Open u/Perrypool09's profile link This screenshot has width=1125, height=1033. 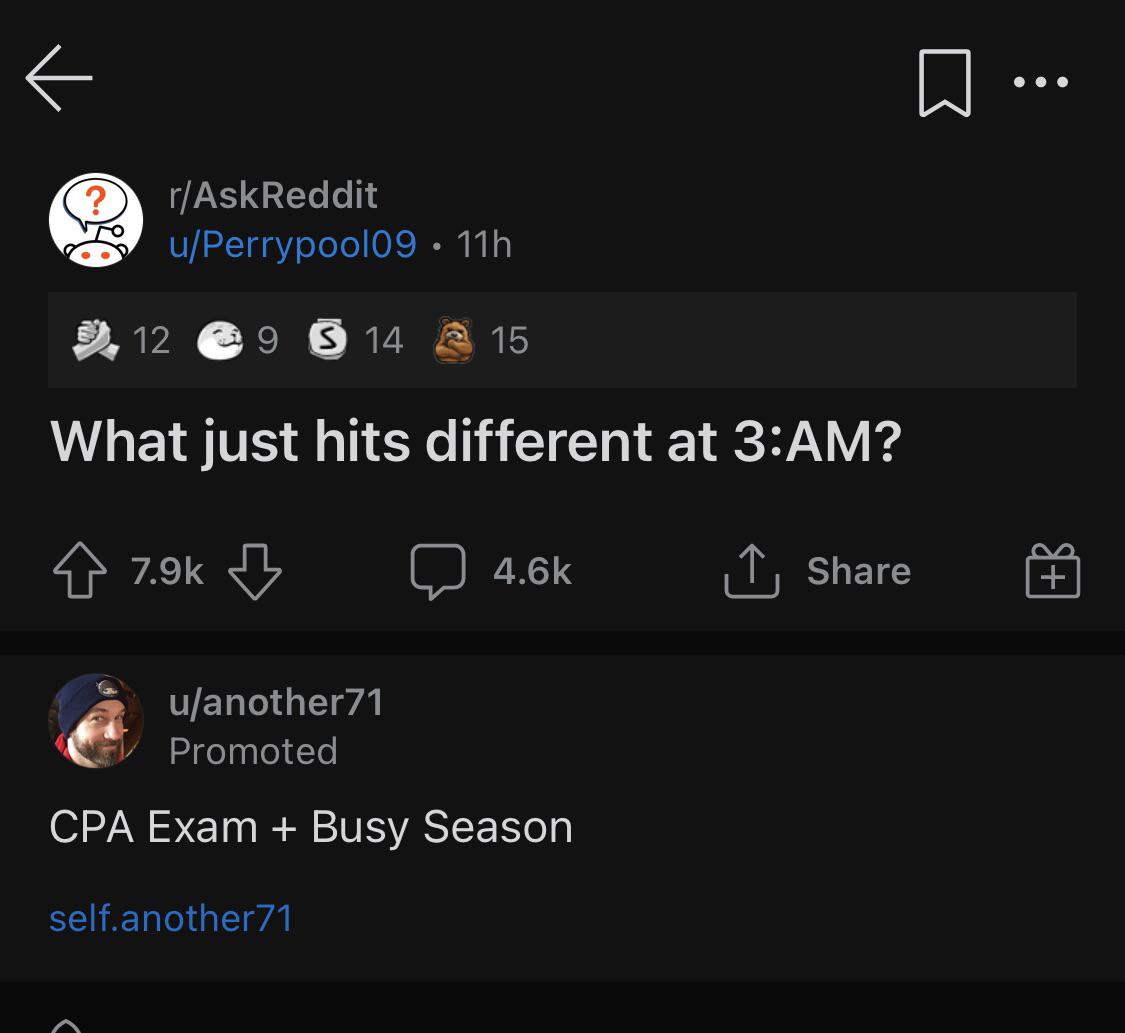click(x=293, y=244)
